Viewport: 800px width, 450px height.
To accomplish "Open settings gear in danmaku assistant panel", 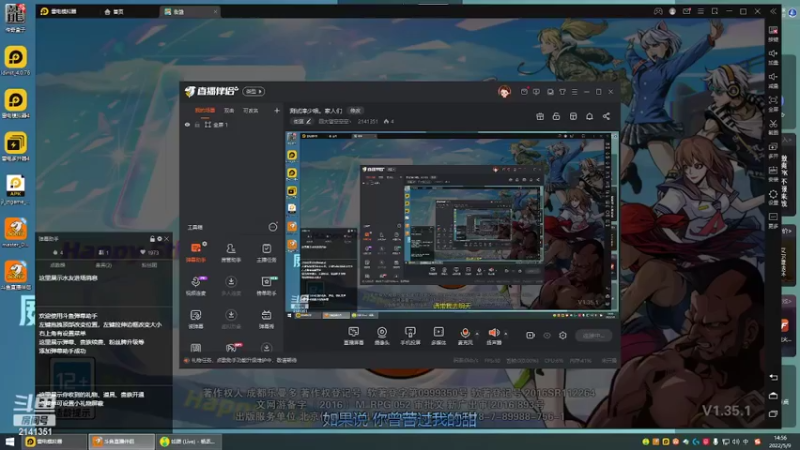I will coord(159,239).
